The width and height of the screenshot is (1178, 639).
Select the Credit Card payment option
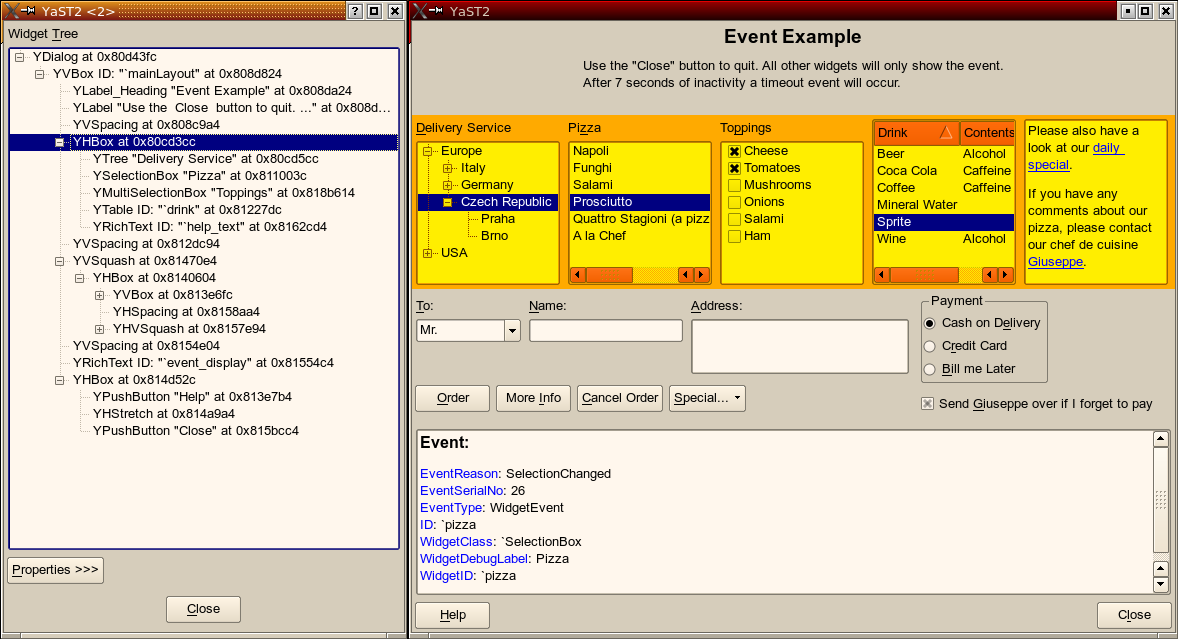point(930,346)
